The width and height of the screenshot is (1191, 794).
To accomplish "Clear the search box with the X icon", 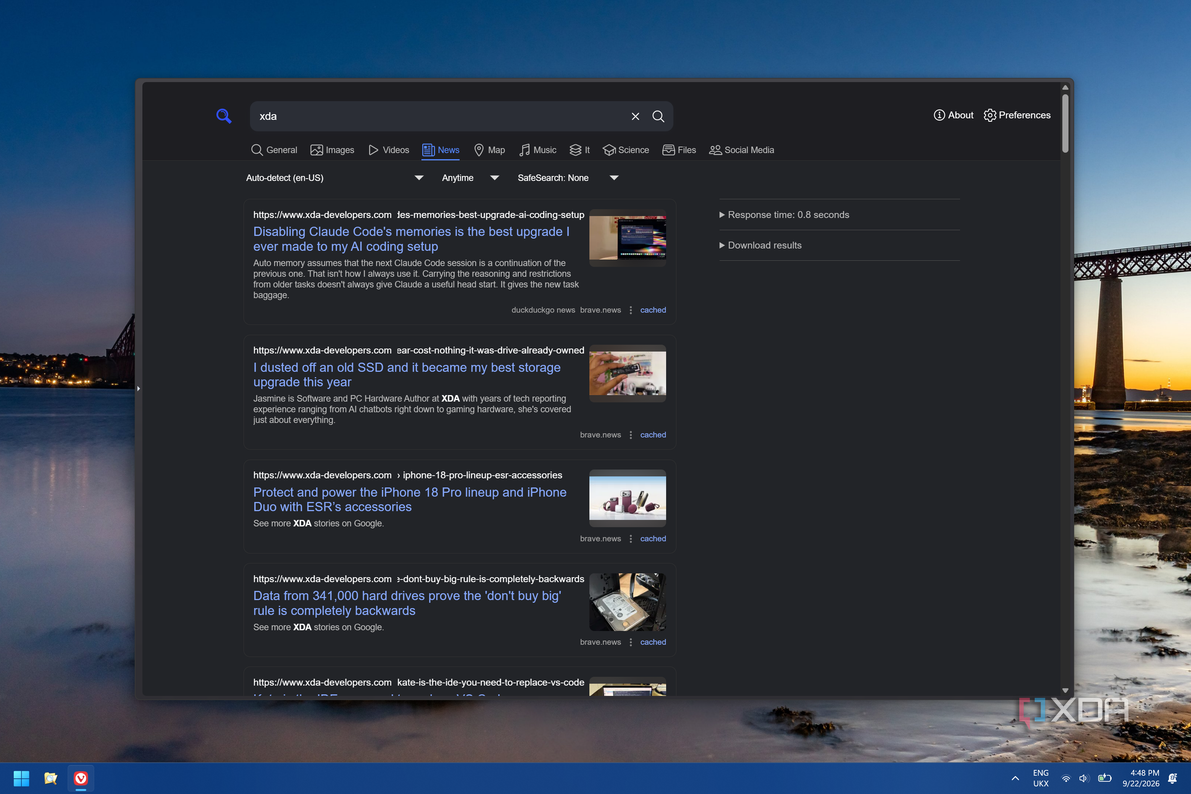I will pyautogui.click(x=635, y=116).
